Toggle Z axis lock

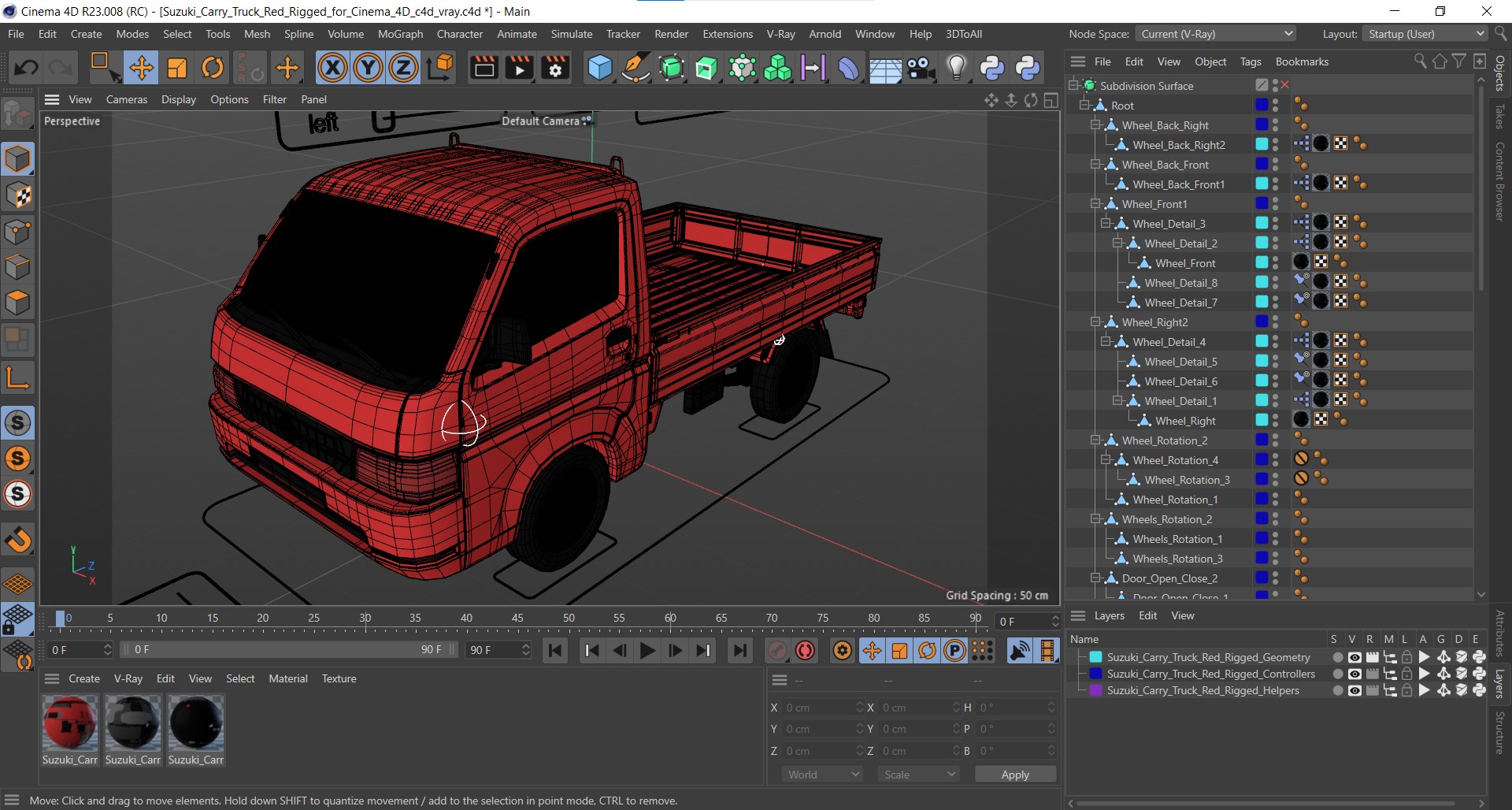tap(403, 68)
